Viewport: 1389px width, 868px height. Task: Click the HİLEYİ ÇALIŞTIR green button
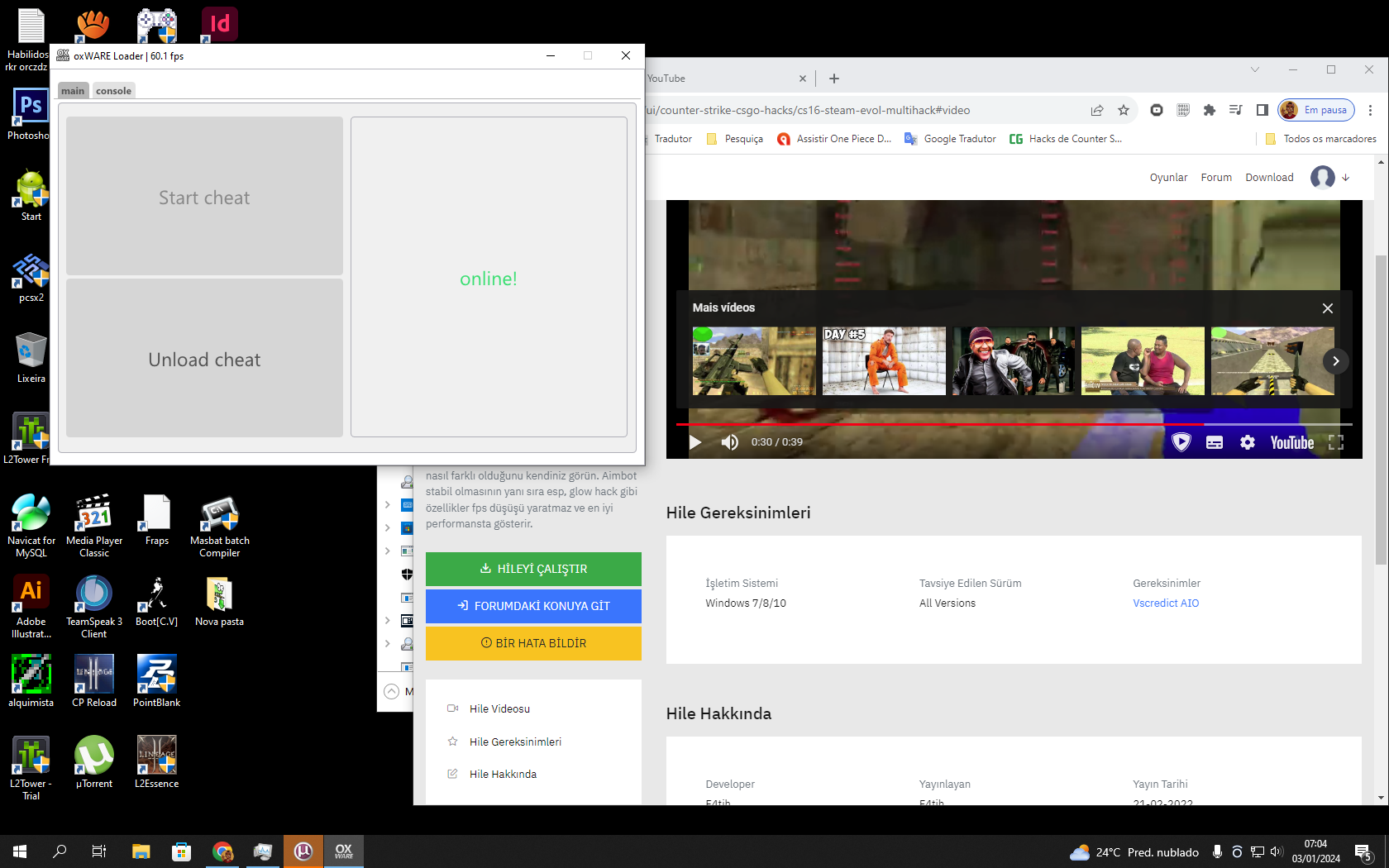[x=533, y=569]
